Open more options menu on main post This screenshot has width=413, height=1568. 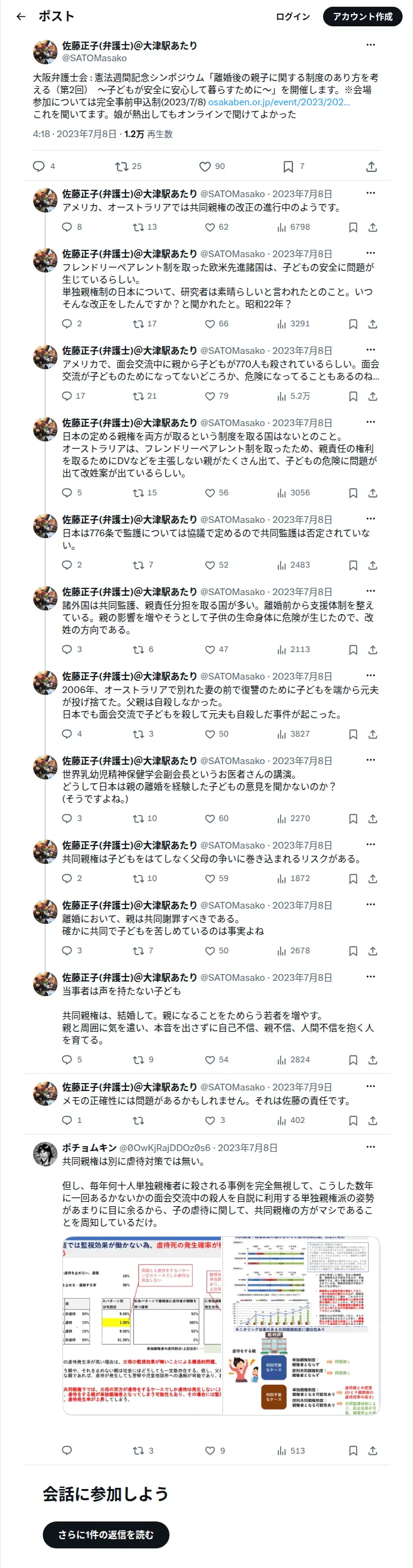point(371,45)
